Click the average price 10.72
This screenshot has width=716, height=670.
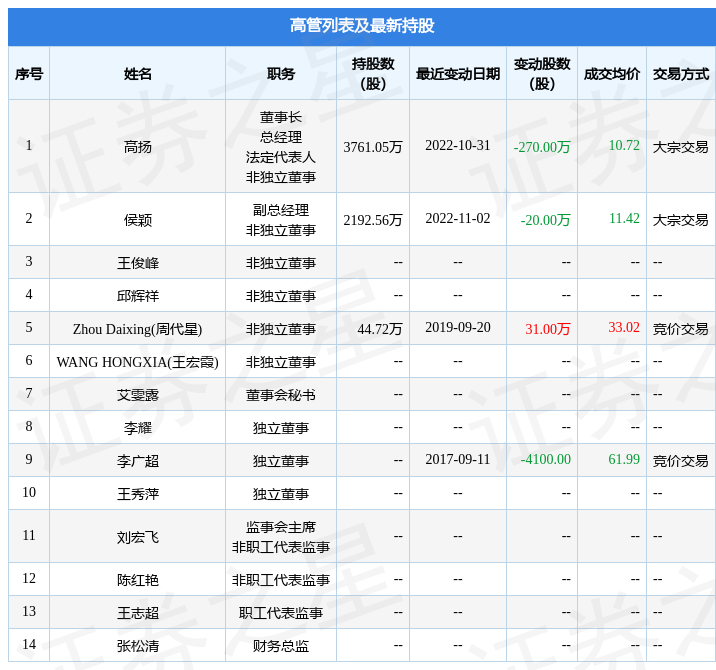click(624, 145)
